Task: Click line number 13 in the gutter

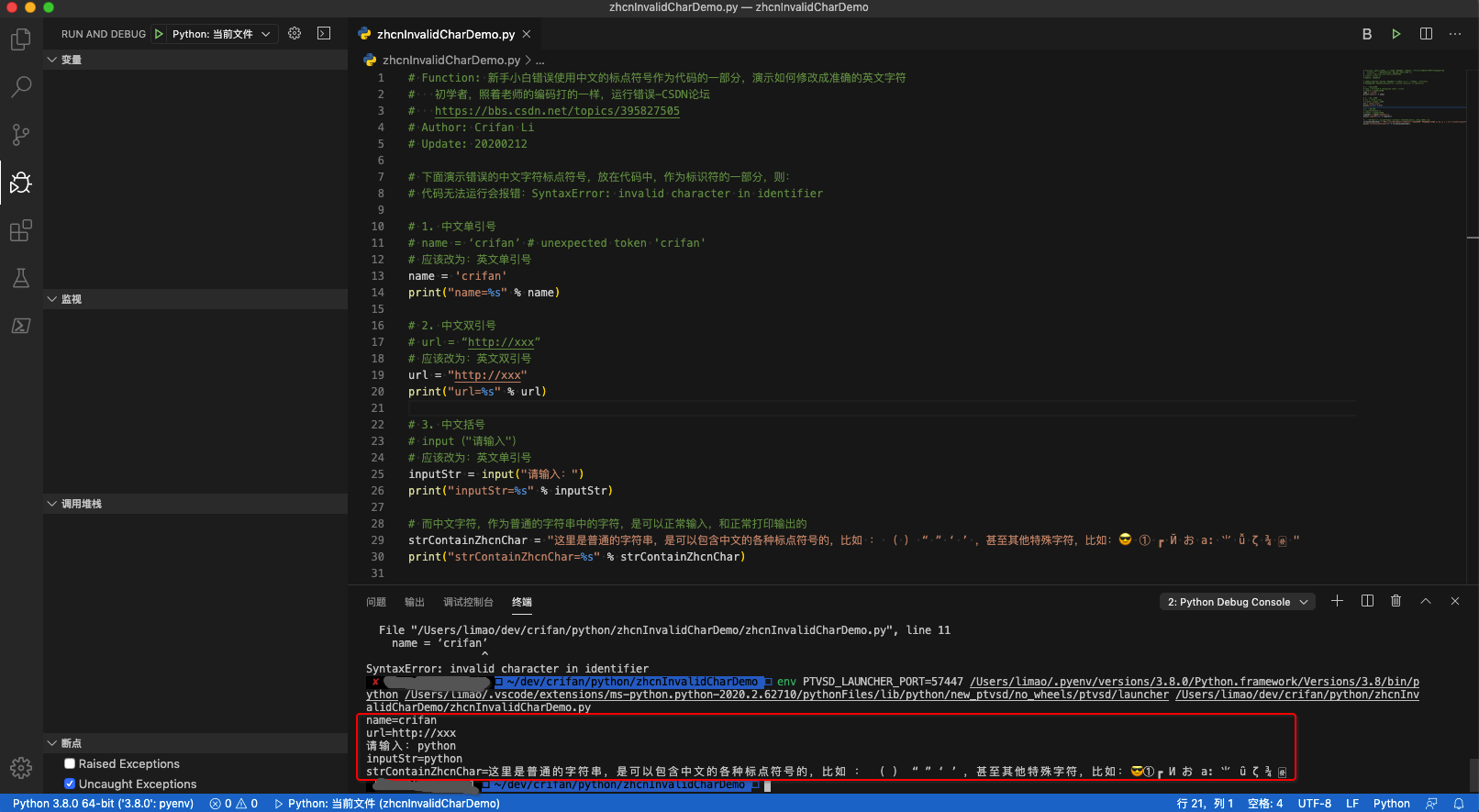Action: point(378,276)
